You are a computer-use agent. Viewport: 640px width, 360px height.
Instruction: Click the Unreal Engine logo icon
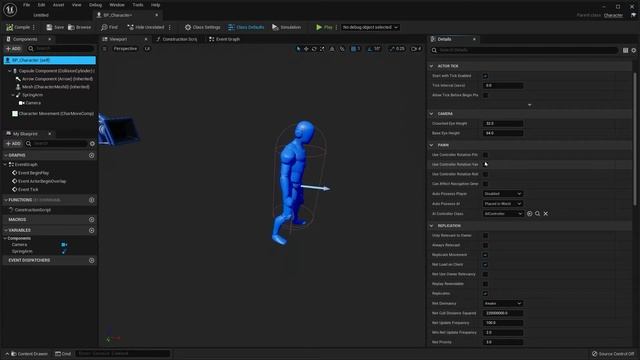tap(10, 9)
